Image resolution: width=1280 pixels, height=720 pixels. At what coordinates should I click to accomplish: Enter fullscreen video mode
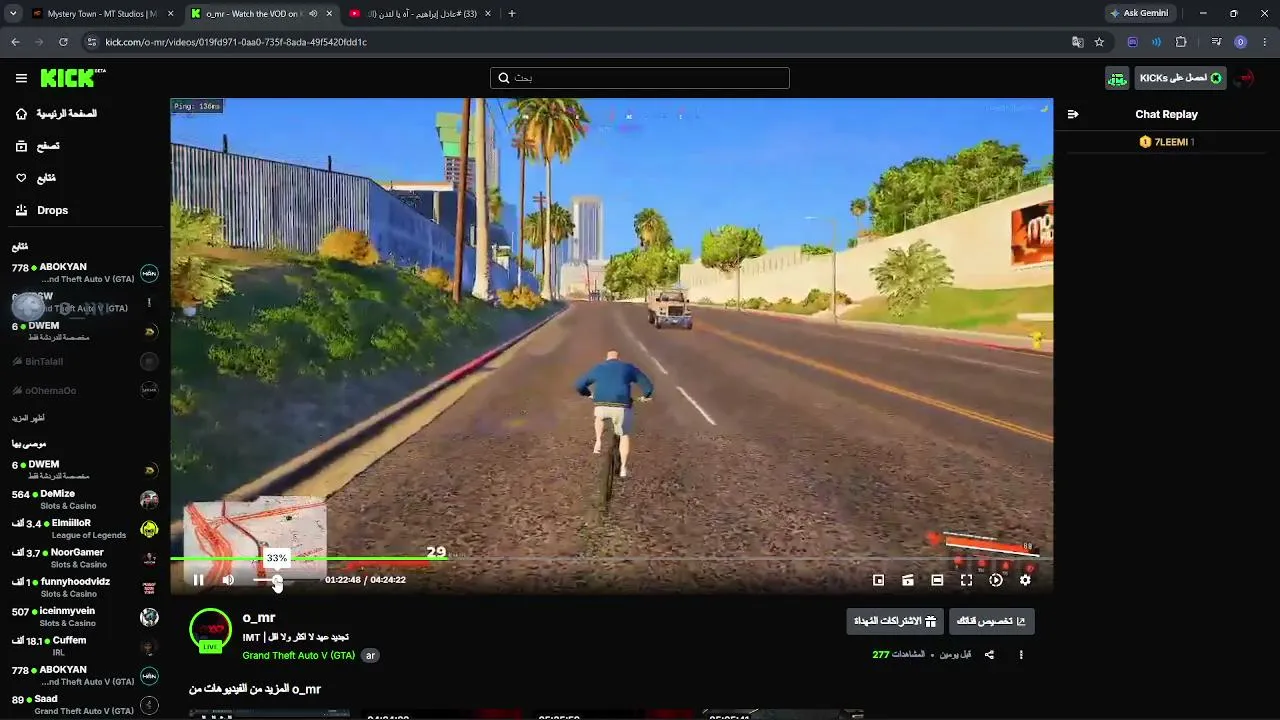pyautogui.click(x=966, y=580)
